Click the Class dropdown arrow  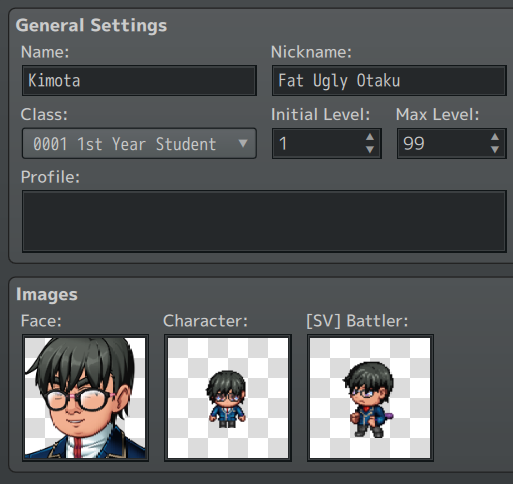(x=243, y=144)
